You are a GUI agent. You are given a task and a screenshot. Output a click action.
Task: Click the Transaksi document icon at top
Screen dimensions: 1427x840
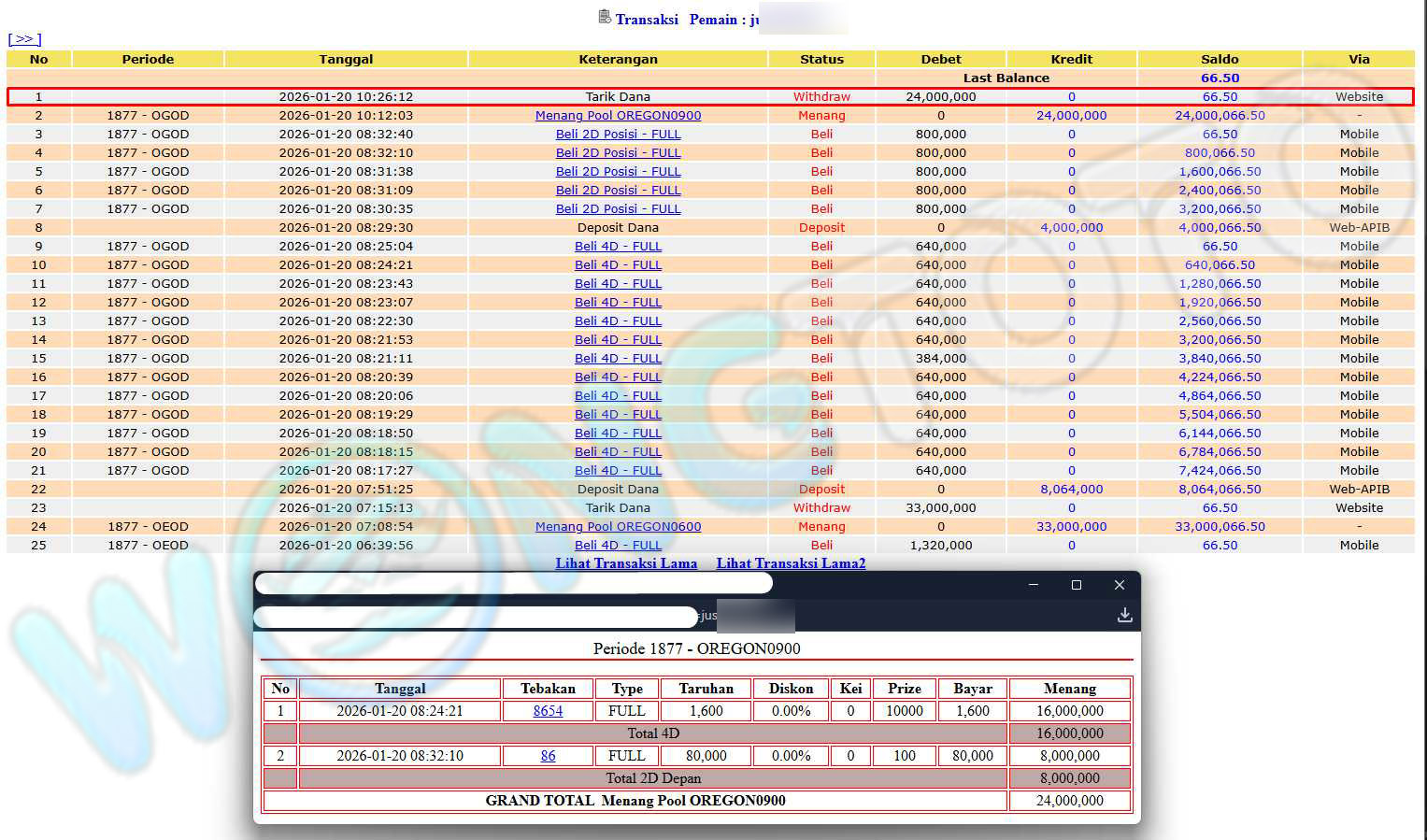click(605, 17)
